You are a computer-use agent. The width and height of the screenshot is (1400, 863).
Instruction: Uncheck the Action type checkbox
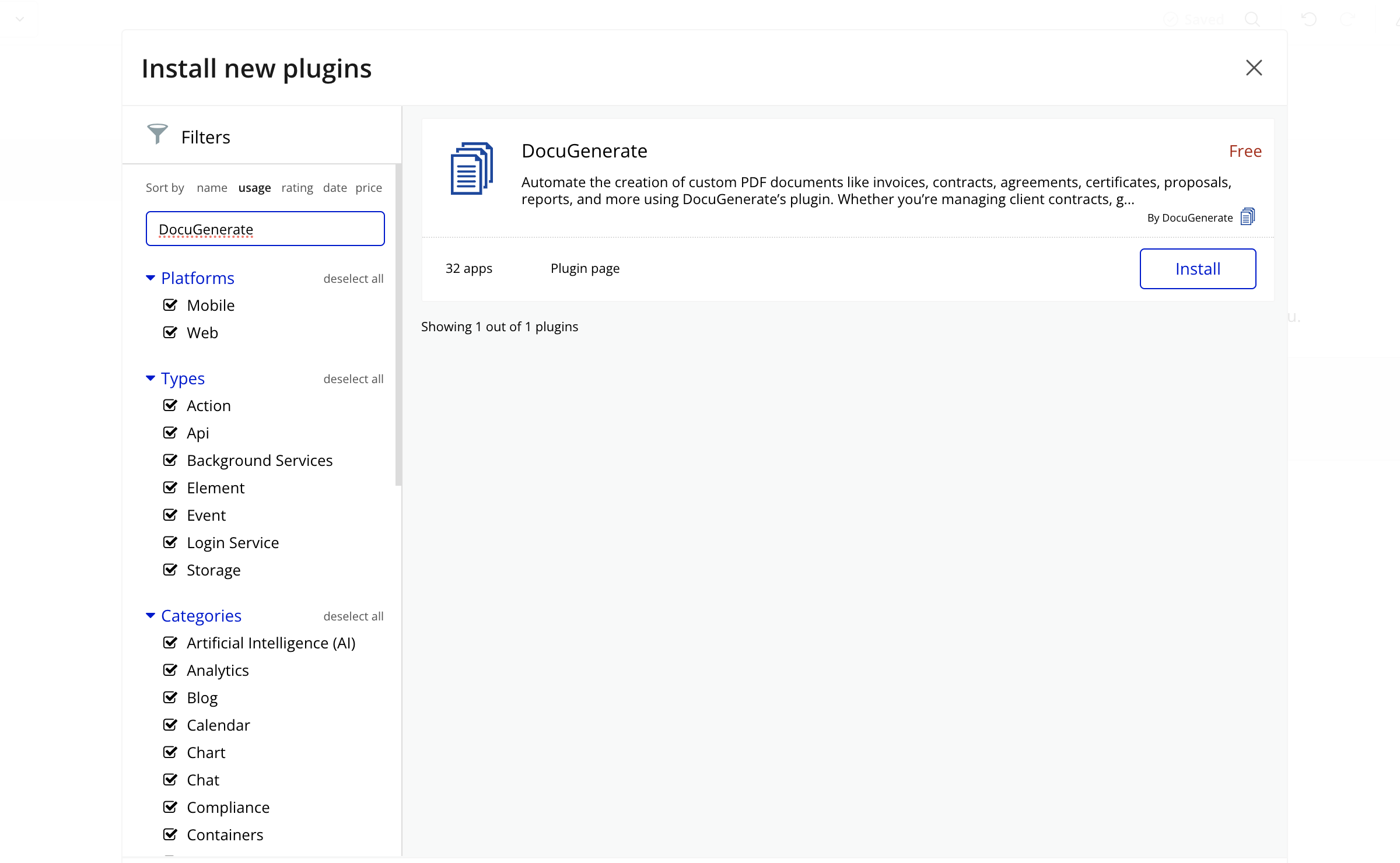click(x=170, y=405)
